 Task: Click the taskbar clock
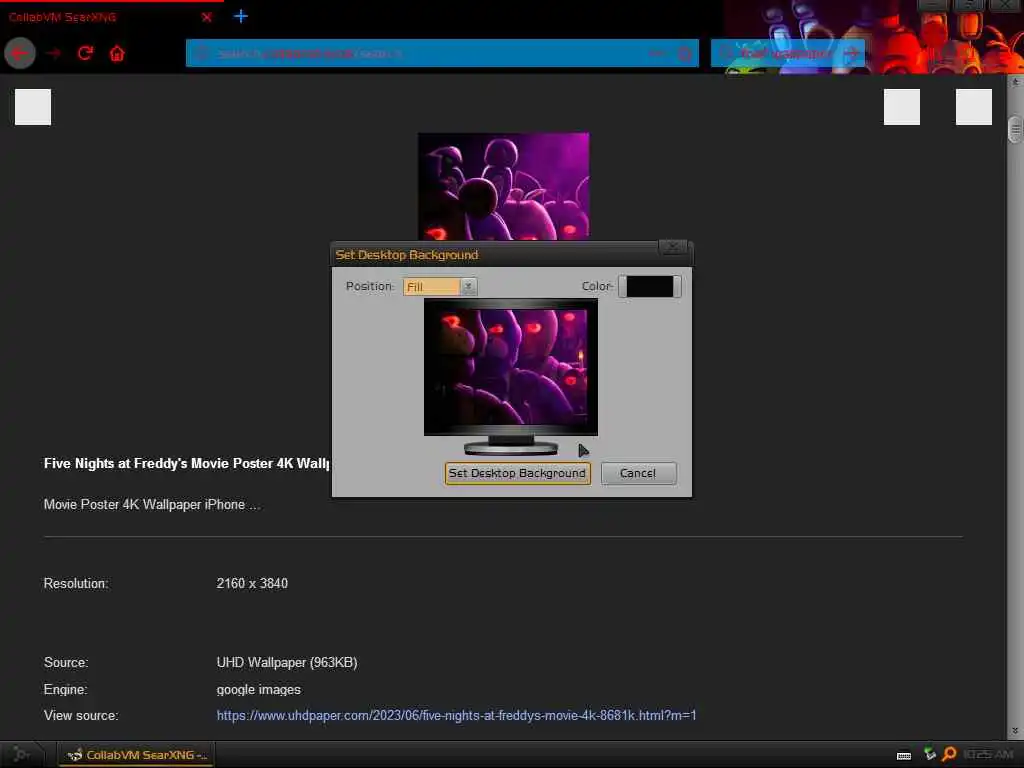(988, 755)
